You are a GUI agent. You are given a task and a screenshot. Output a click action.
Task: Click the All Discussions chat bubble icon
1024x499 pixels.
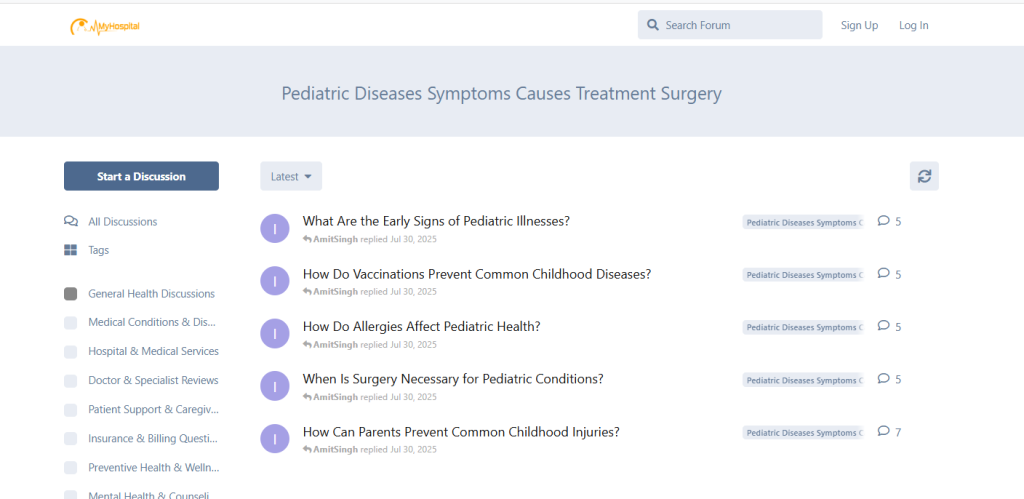(x=70, y=222)
